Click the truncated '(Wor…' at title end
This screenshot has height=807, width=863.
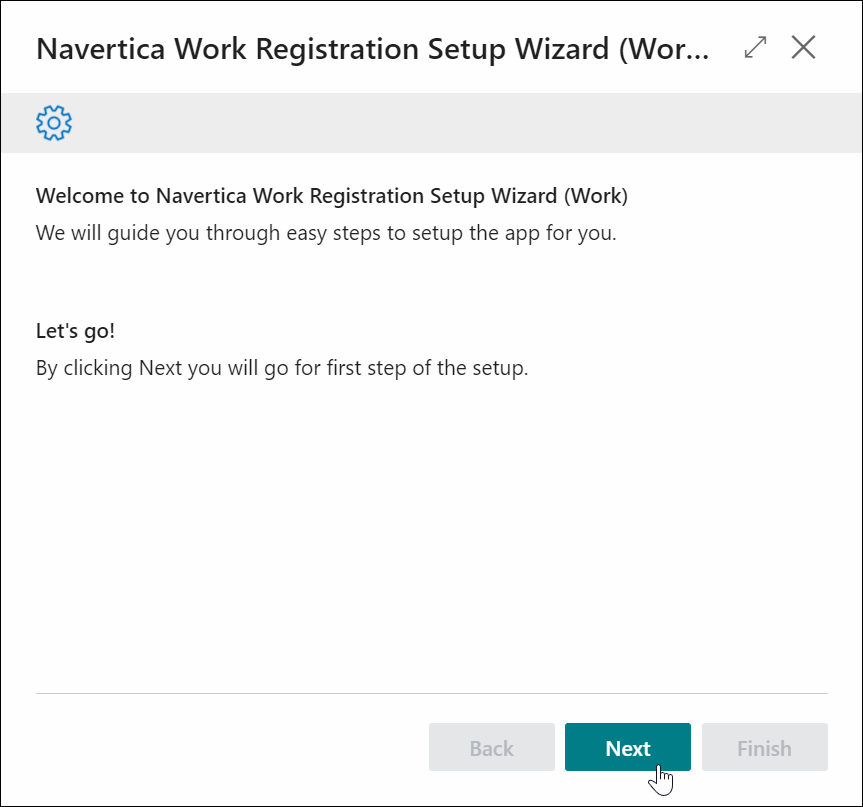664,50
